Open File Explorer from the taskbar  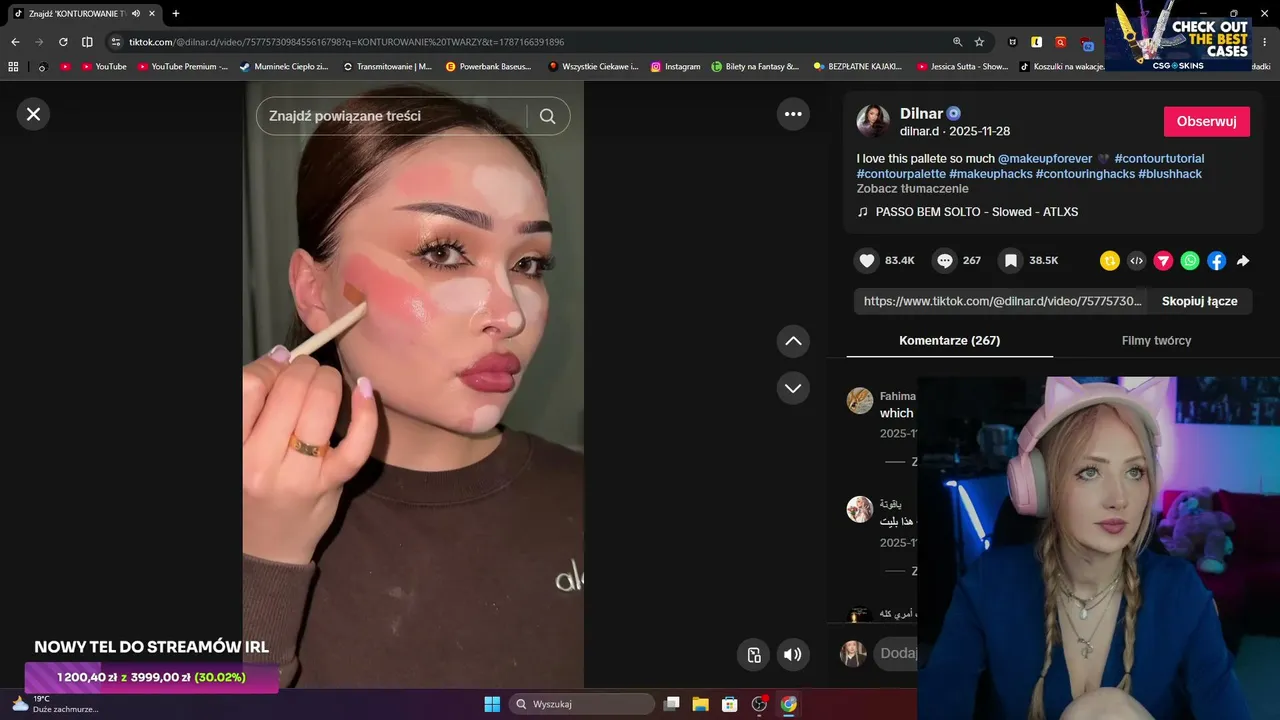(x=701, y=704)
